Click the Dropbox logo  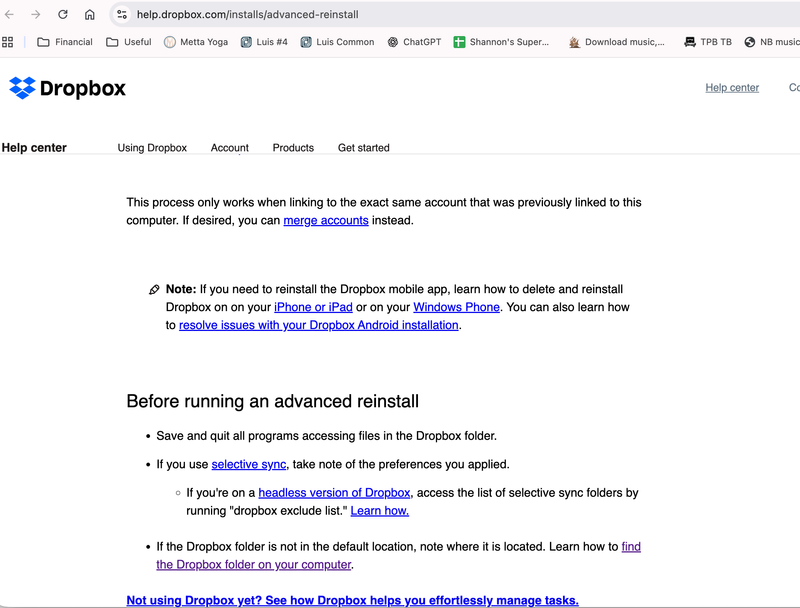pos(67,88)
